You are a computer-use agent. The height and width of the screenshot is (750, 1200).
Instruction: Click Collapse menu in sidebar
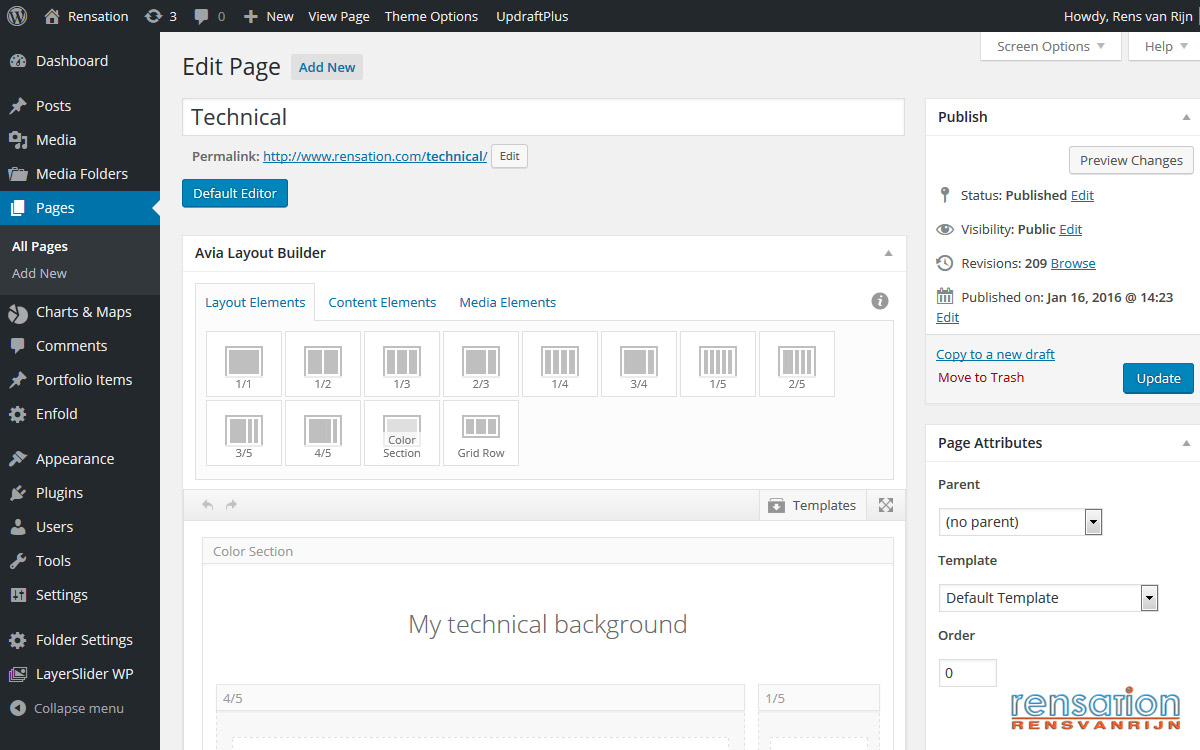pos(80,708)
